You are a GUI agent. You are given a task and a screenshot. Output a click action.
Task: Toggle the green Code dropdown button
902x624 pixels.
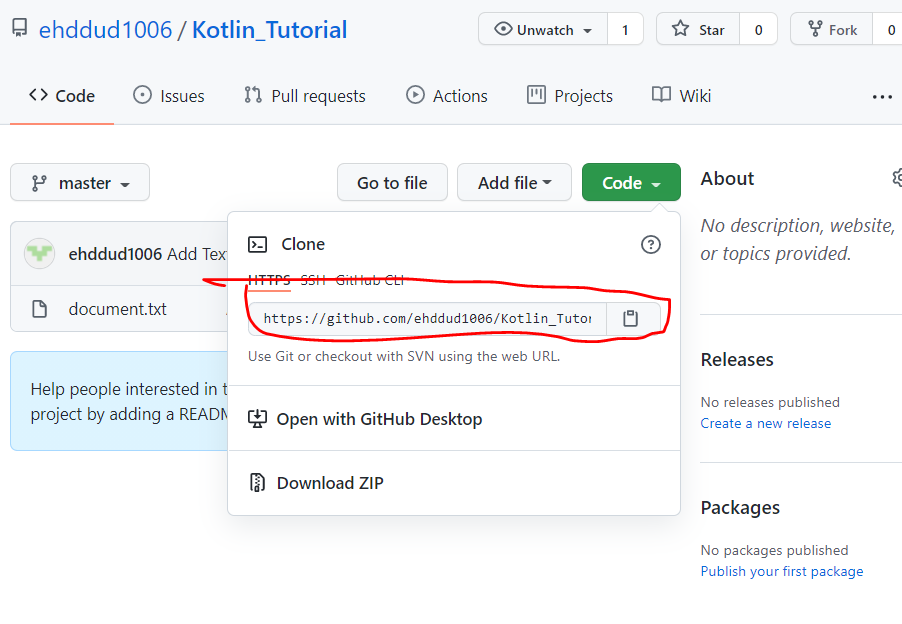click(x=631, y=182)
